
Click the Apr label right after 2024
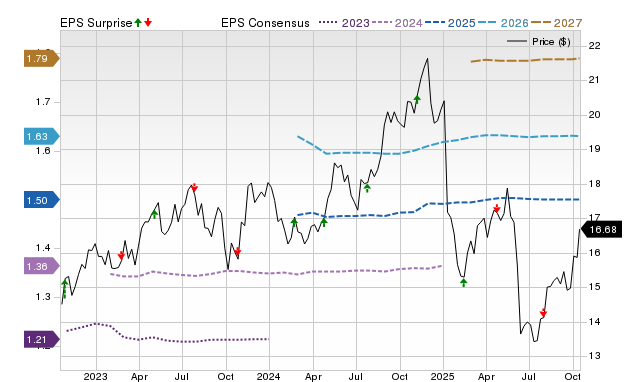pyautogui.click(x=313, y=376)
